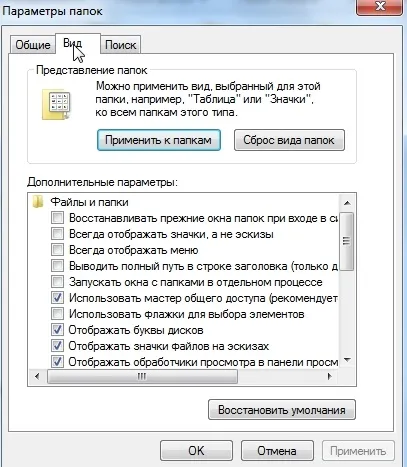407x467 pixels.
Task: Select the Вид tab
Action: click(x=78, y=43)
